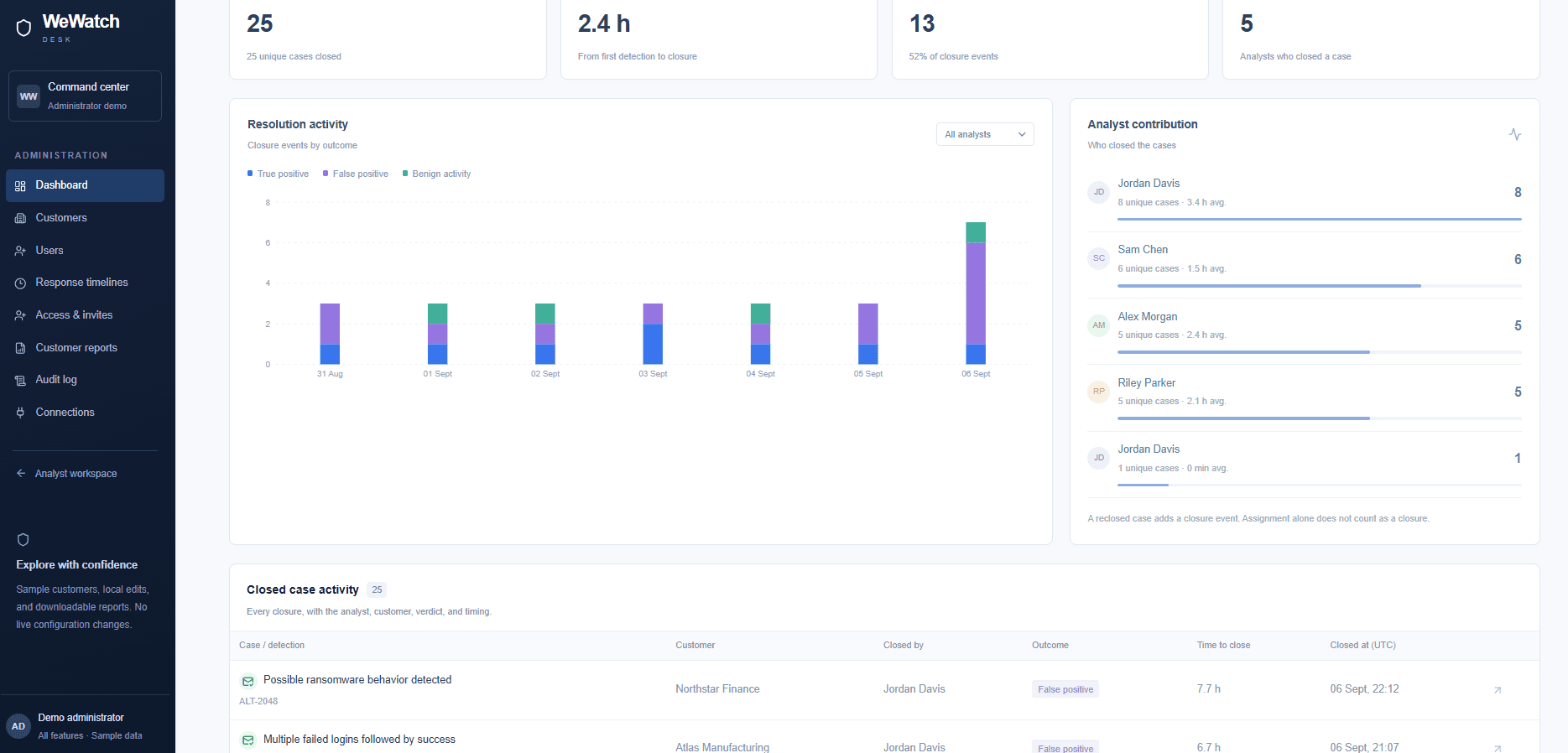Toggle True positive legend series
The height and width of the screenshot is (753, 1568).
point(278,174)
